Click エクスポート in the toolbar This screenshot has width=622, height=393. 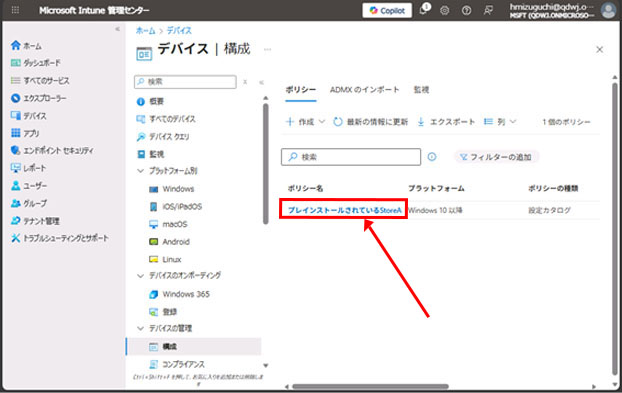click(x=446, y=122)
